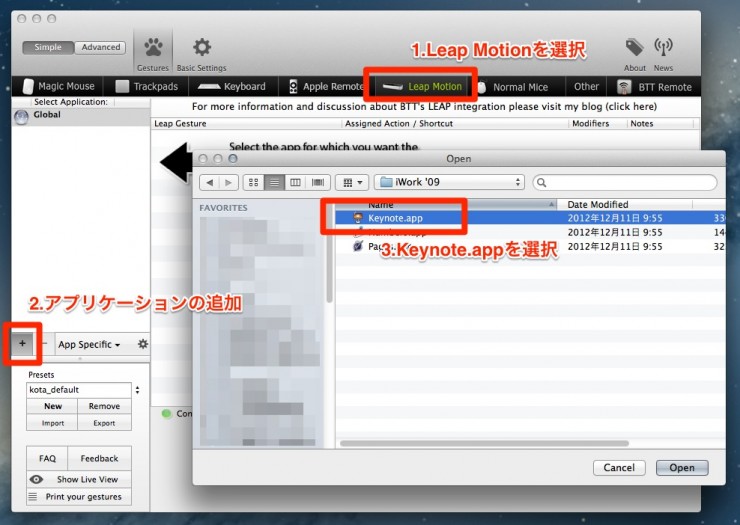Image resolution: width=740 pixels, height=525 pixels.
Task: Switch Open dialog to icon view
Action: (x=253, y=182)
